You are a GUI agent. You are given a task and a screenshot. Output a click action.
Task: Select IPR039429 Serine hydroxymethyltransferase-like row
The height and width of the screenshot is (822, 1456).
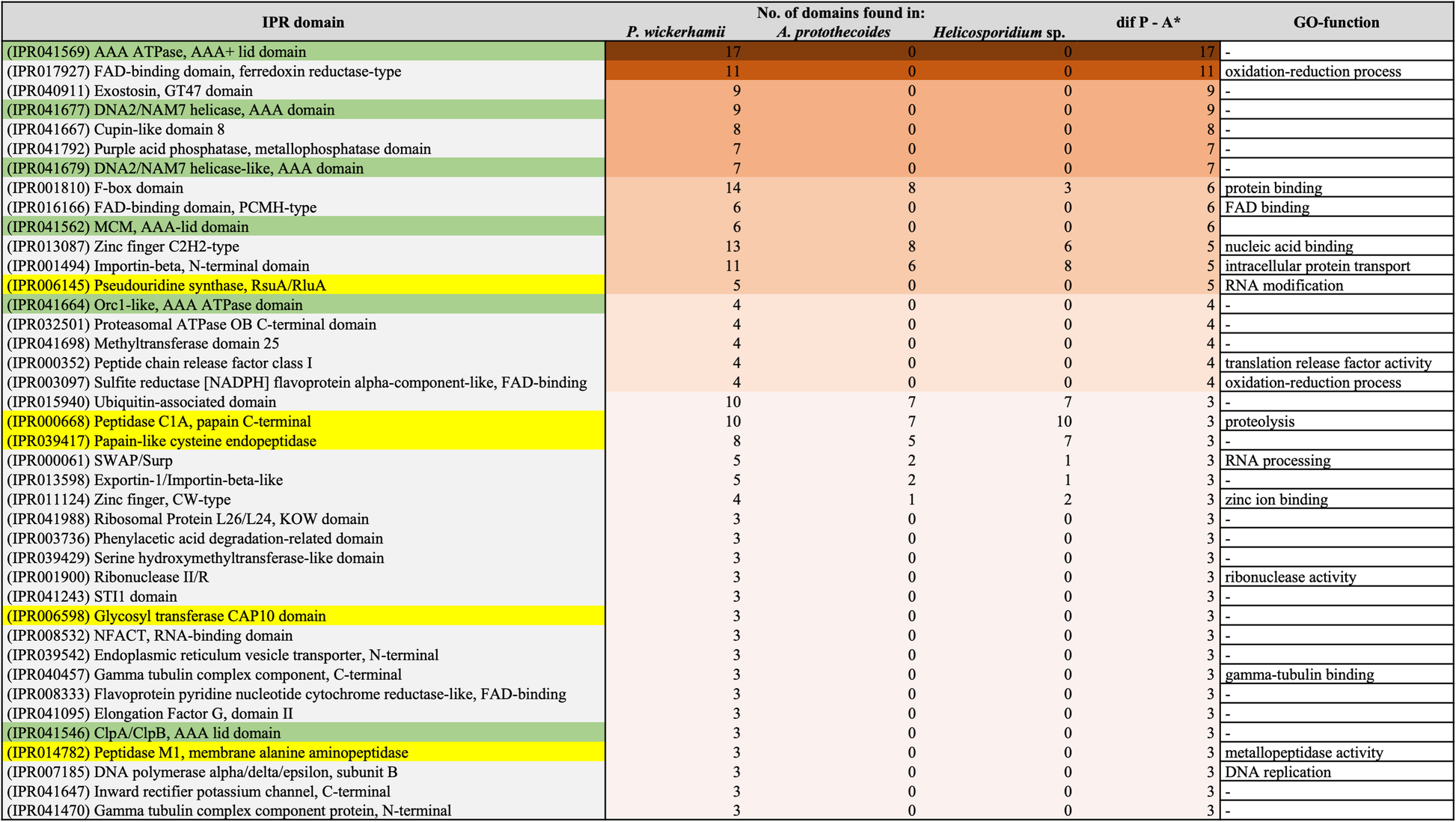[x=304, y=558]
